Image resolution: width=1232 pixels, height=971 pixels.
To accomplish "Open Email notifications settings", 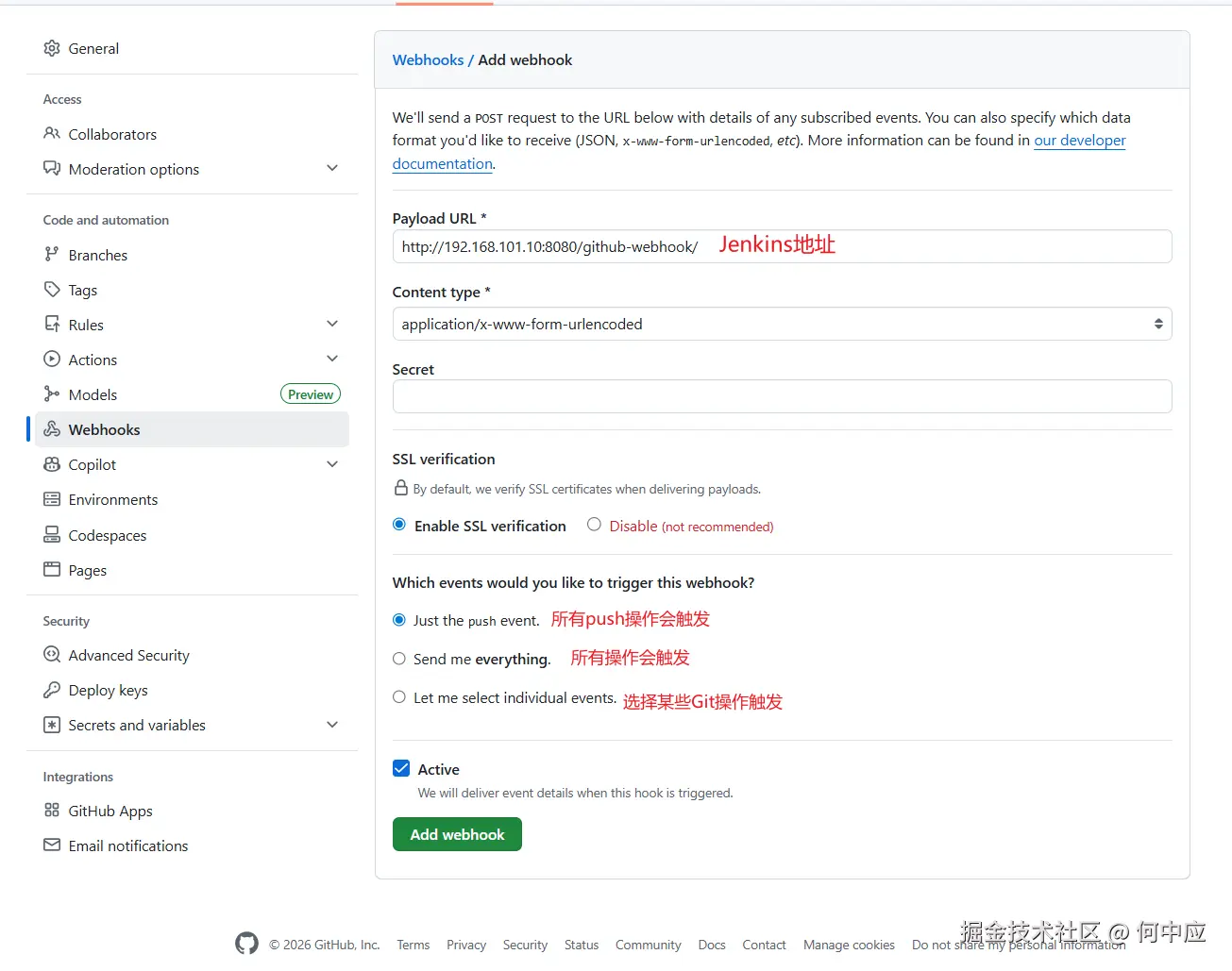I will point(128,845).
